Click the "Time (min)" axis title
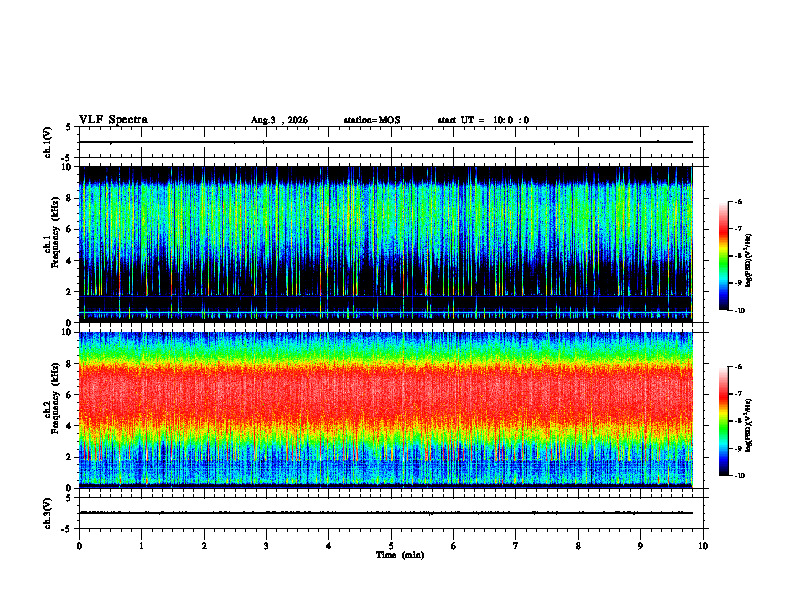This screenshot has width=792, height=612. [x=400, y=555]
